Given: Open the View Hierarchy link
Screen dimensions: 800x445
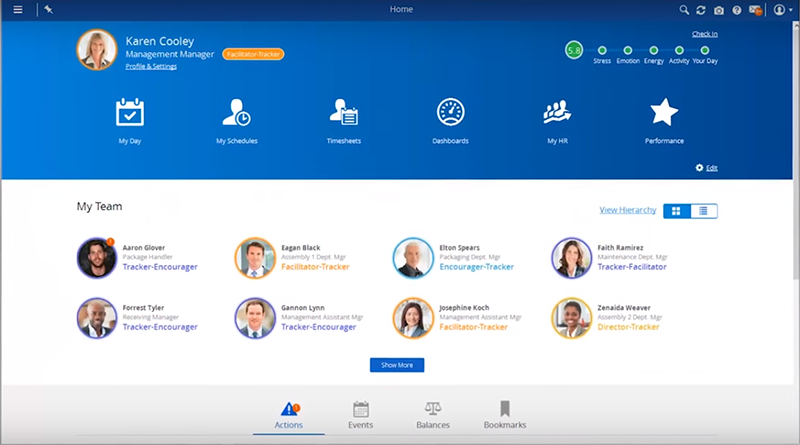Looking at the screenshot, I should [x=627, y=210].
